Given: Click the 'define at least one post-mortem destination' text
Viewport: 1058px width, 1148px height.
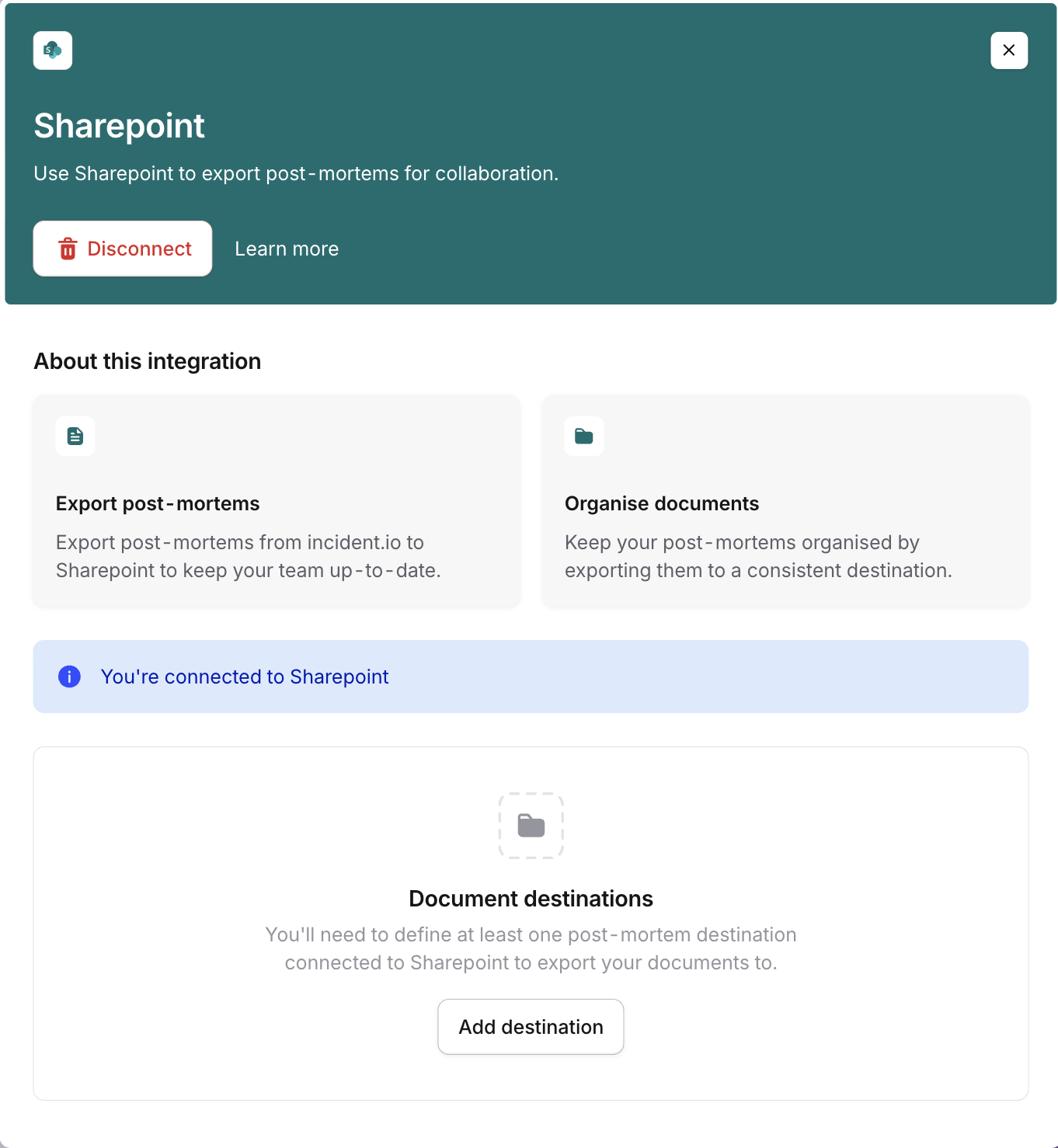Looking at the screenshot, I should point(531,948).
